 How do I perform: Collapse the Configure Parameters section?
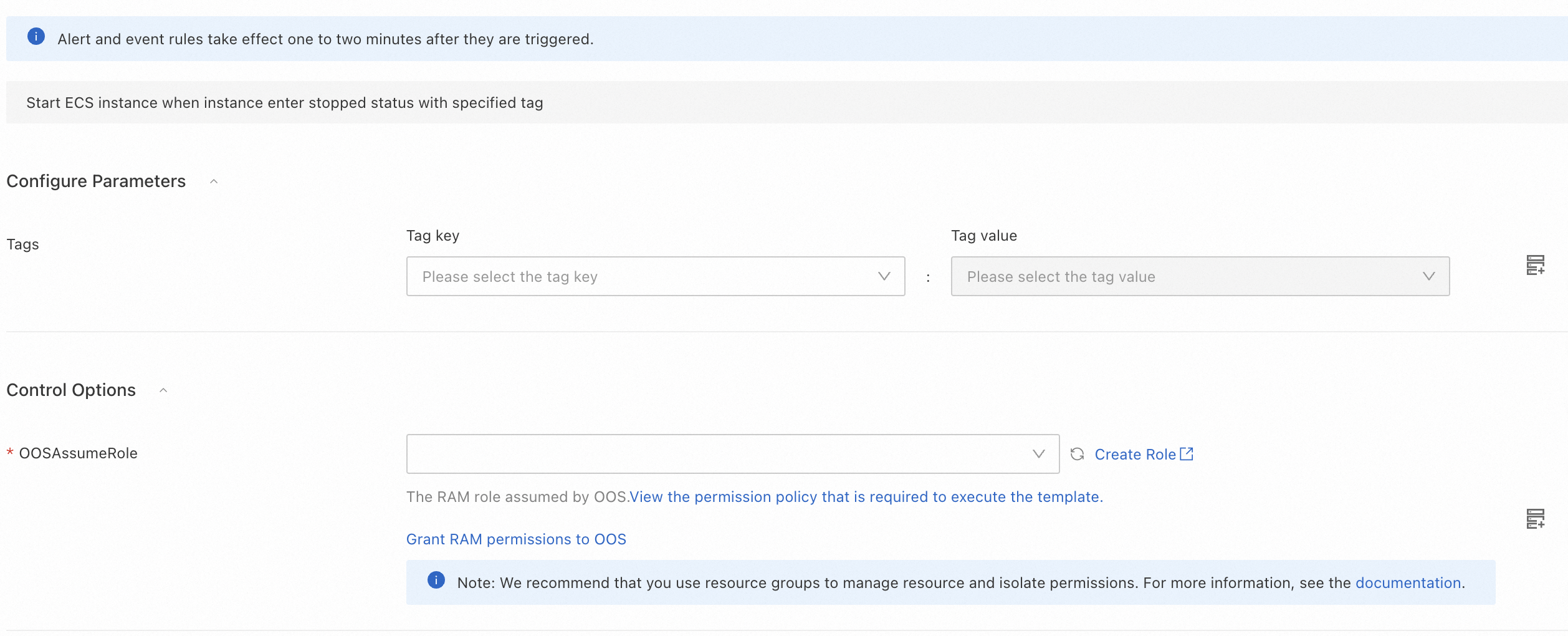(214, 181)
